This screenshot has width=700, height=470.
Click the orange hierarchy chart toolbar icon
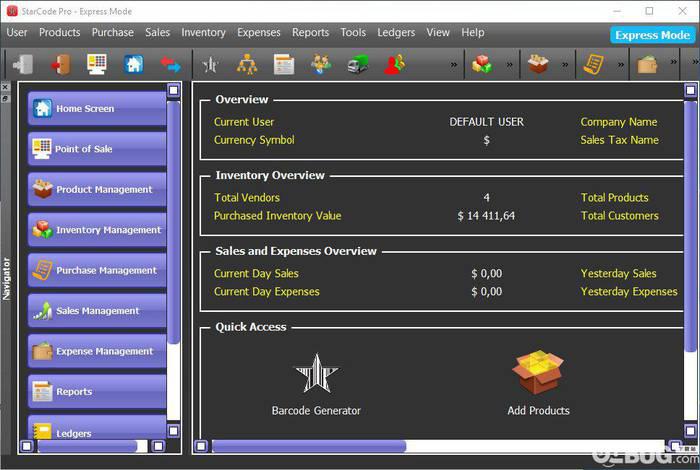(x=247, y=64)
